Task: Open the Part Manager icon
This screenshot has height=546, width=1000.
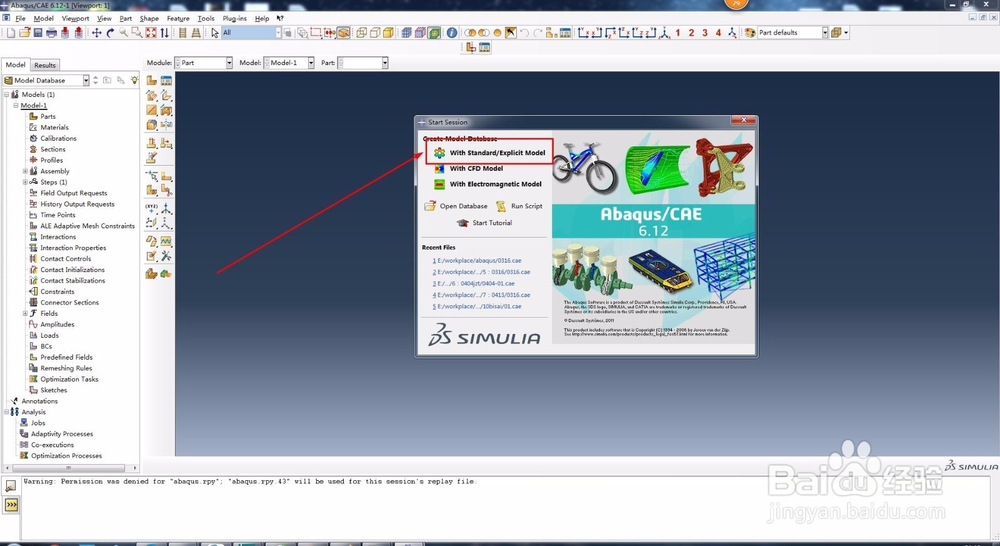Action: pos(166,80)
